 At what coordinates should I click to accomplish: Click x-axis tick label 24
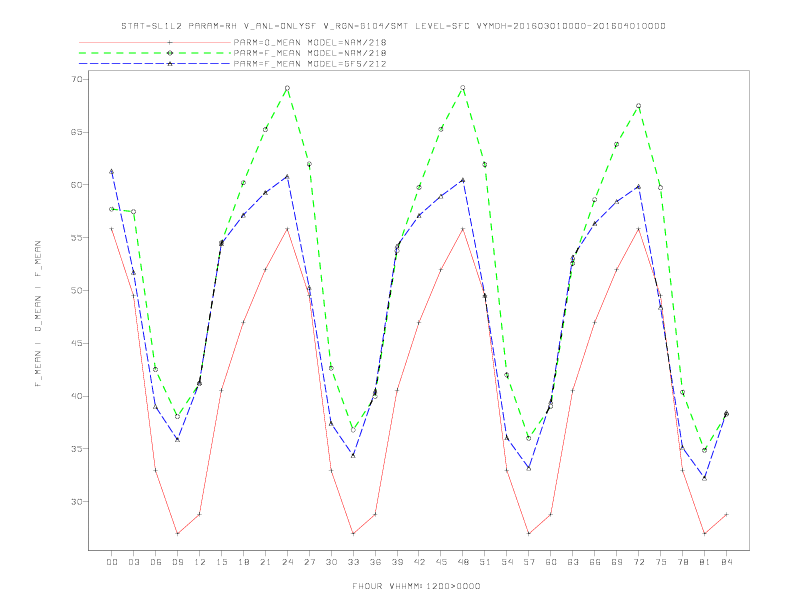[287, 562]
